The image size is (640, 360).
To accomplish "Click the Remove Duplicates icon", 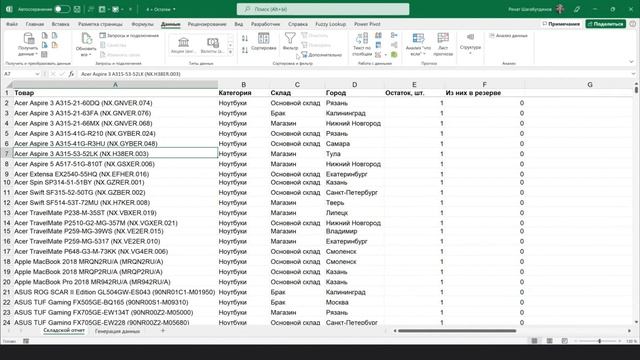I will pyautogui.click(x=378, y=45).
